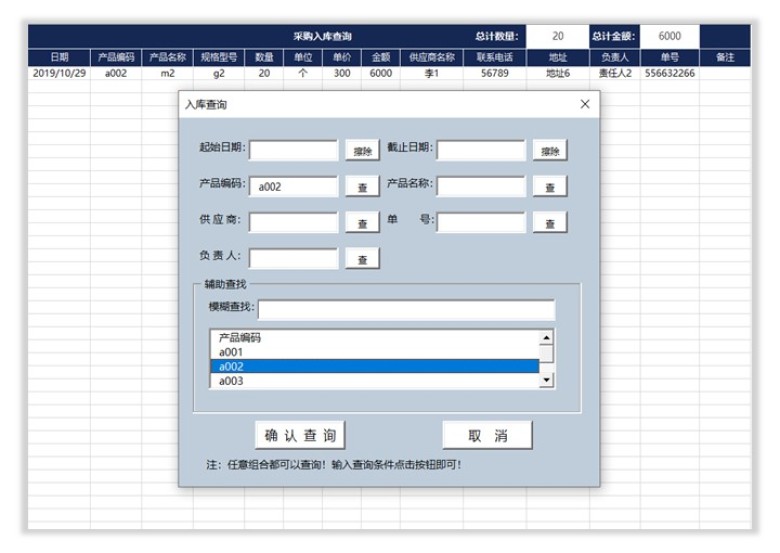Image resolution: width=780 pixels, height=553 pixels.
Task: Click the list box scrollbar thumb
Action: coord(546,354)
